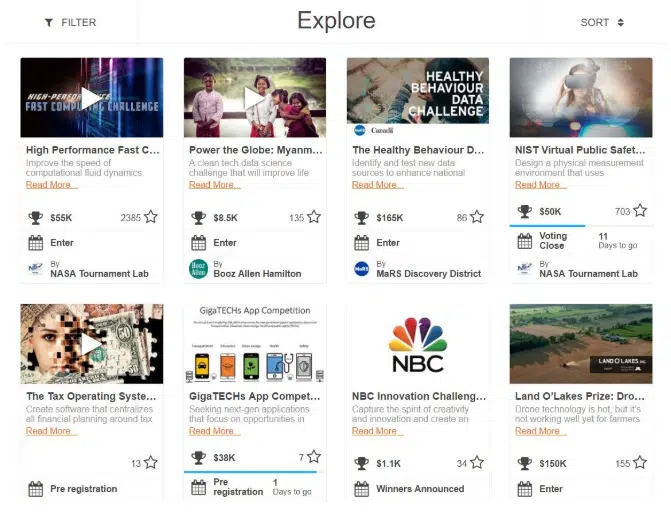Star the Tax Operating System challenge
This screenshot has width=671, height=515.
151,463
